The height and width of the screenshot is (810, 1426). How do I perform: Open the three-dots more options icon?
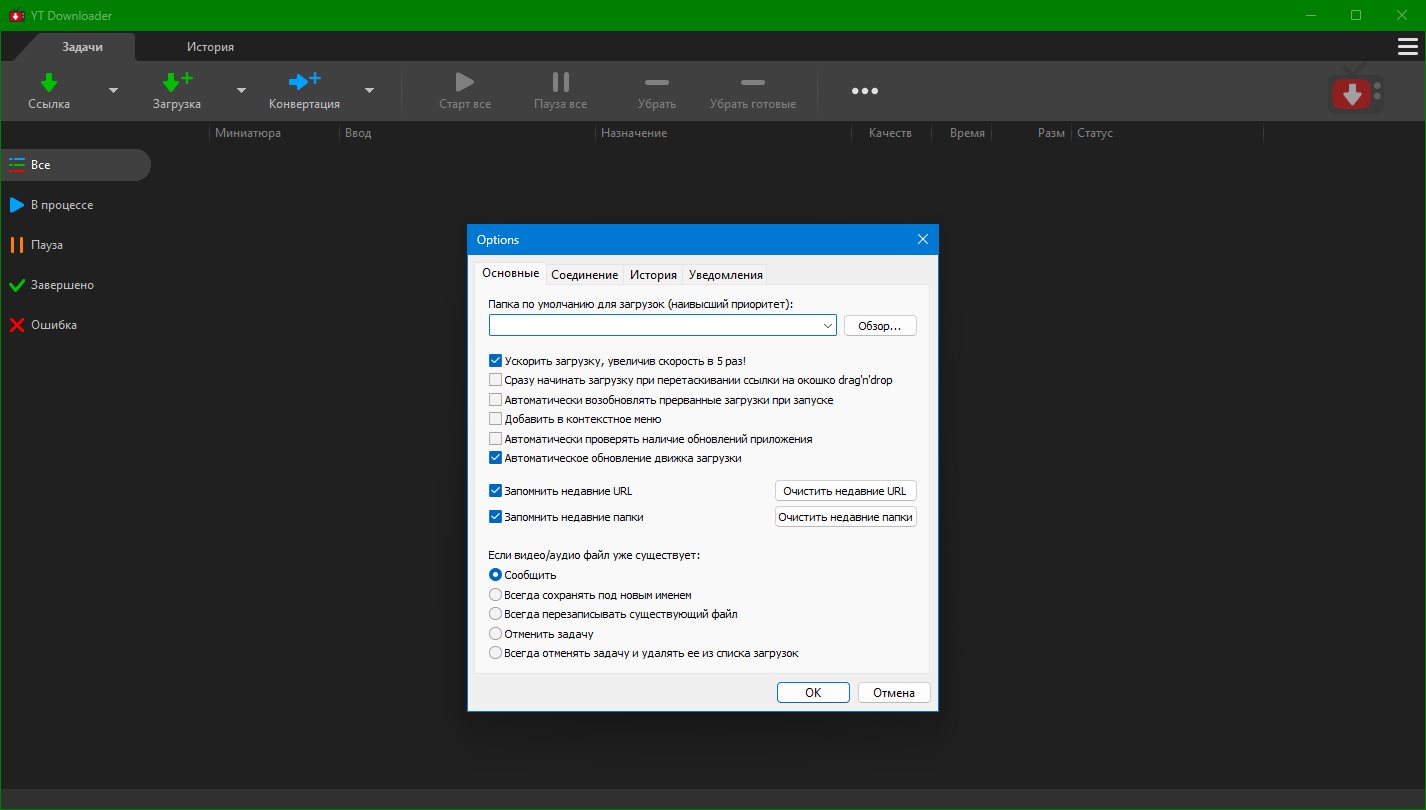864,91
